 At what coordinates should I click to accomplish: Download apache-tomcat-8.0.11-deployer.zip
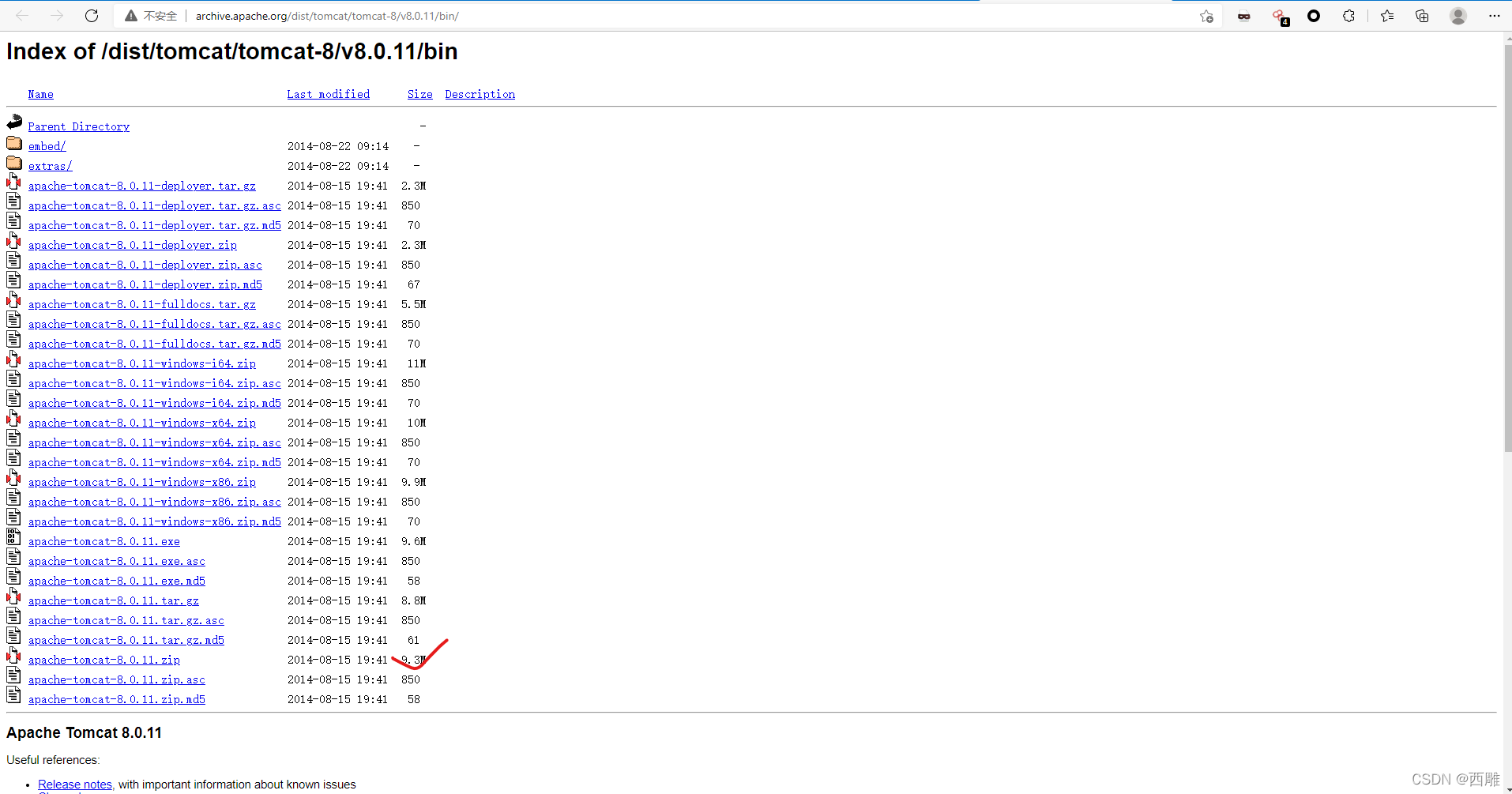(133, 245)
